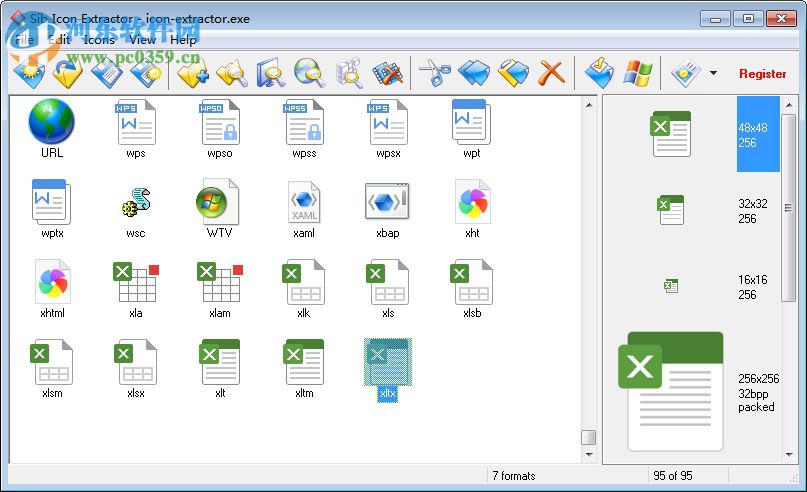
Task: Click the icon list scroll-up arrow
Action: (x=589, y=105)
